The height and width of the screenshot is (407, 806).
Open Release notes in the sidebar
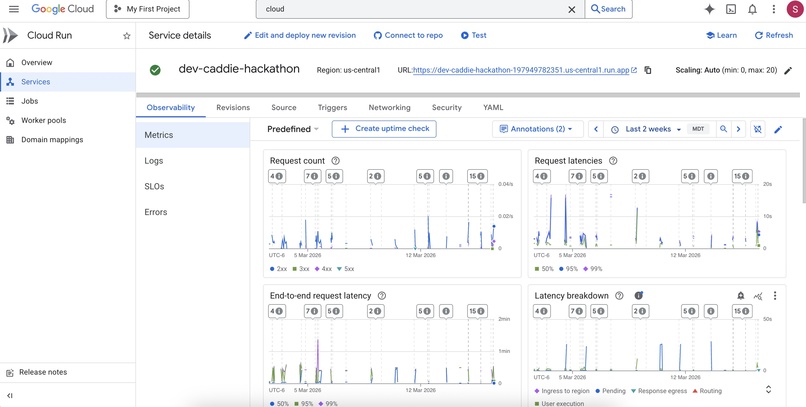[68, 372]
